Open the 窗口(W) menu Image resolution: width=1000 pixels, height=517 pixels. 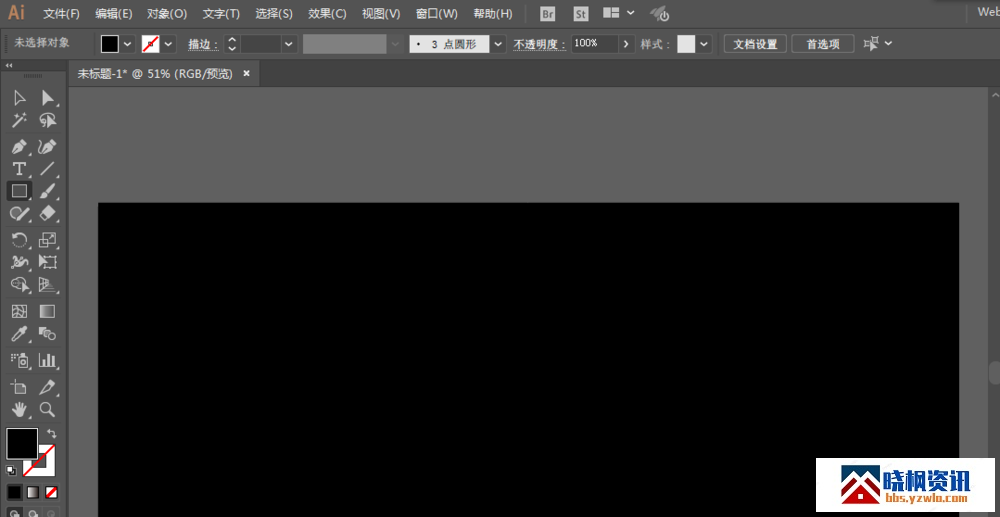pyautogui.click(x=436, y=14)
